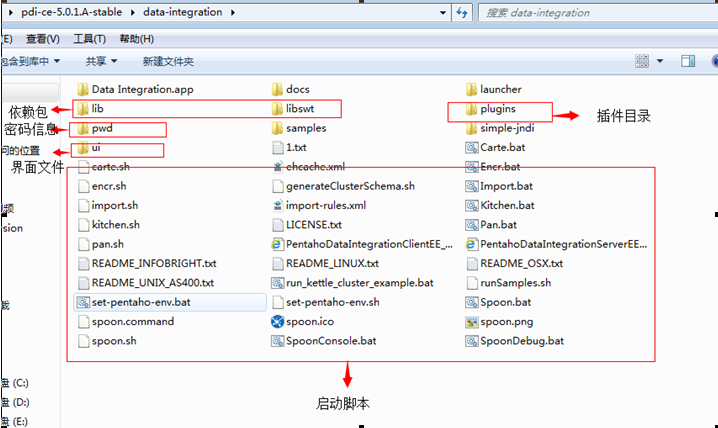Select the kitchen.sh file name

(115, 225)
